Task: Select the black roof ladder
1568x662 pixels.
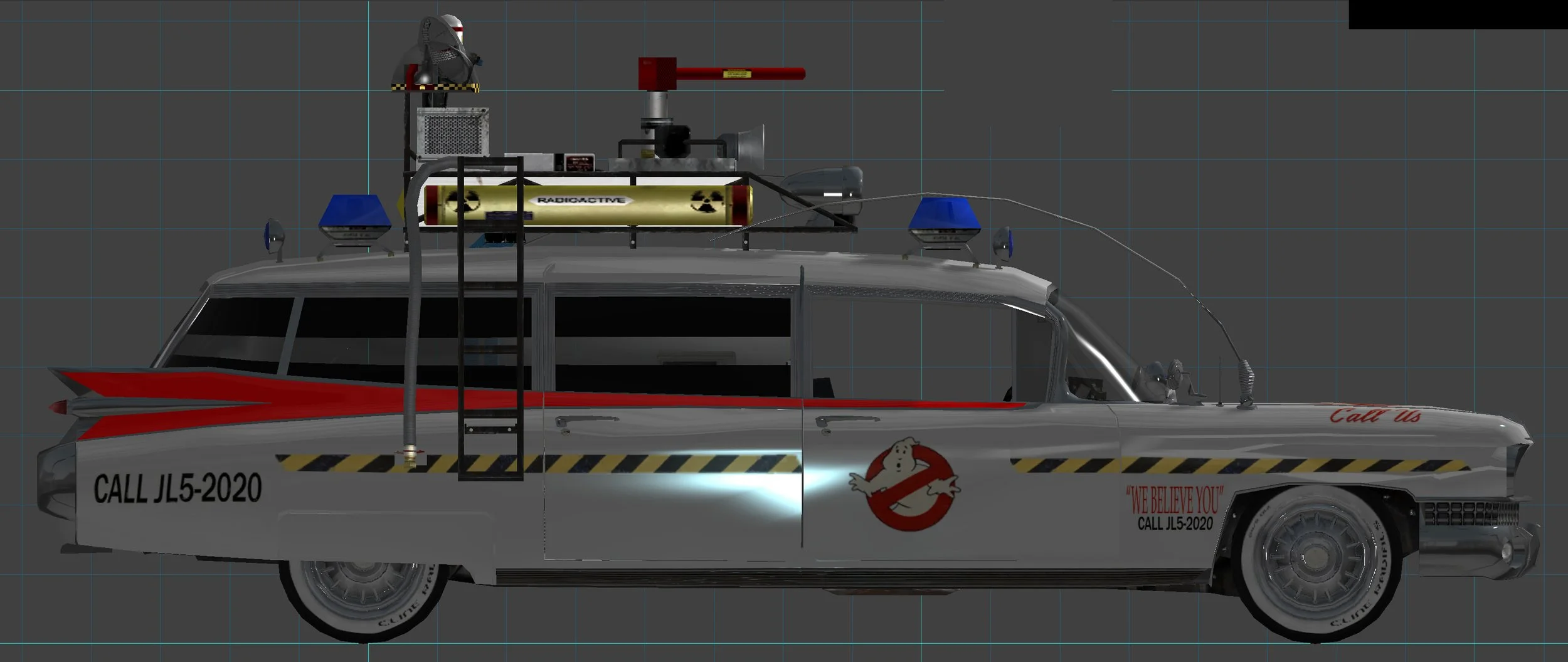Action: [490, 318]
